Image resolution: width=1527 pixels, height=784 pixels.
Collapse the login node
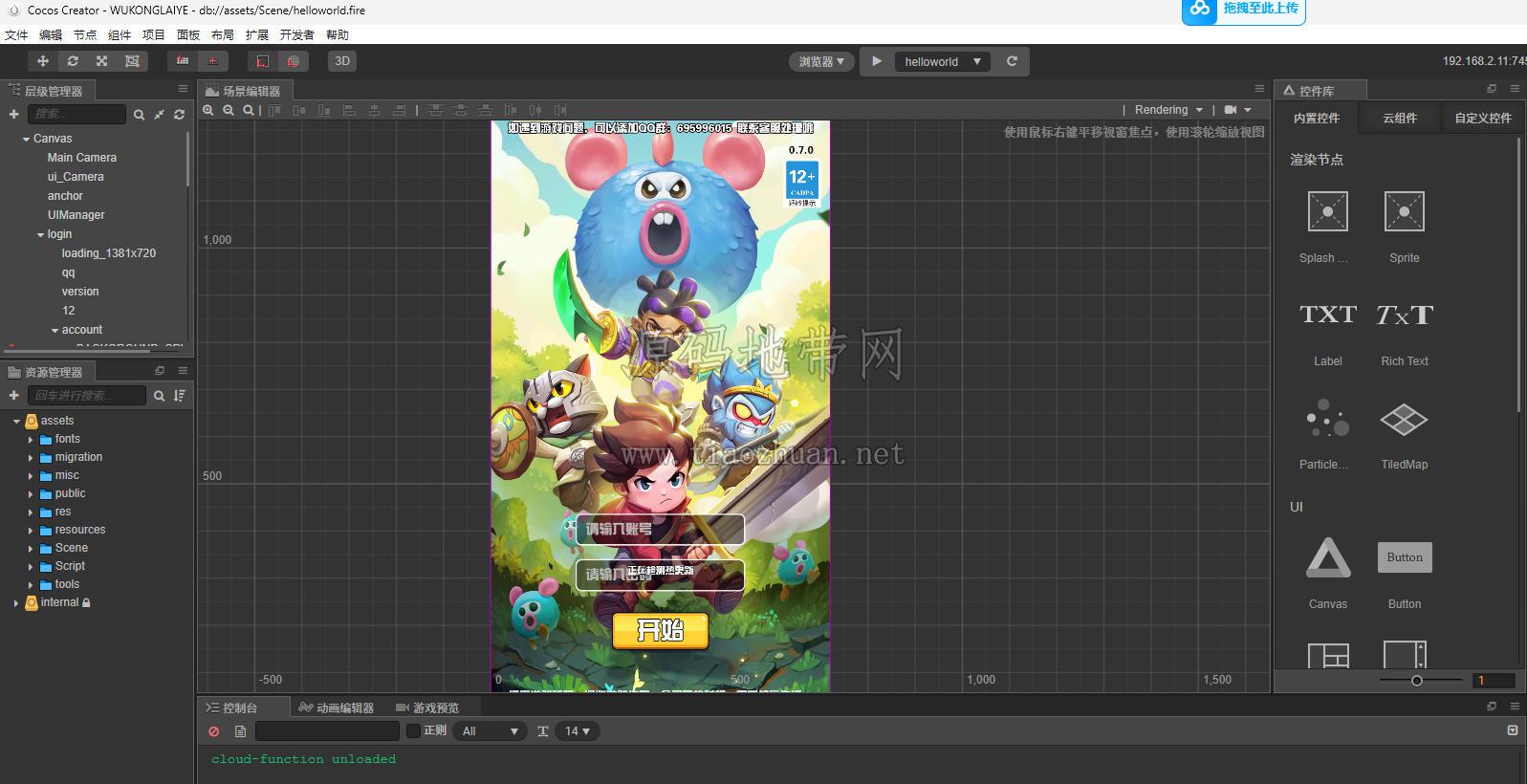coord(40,235)
